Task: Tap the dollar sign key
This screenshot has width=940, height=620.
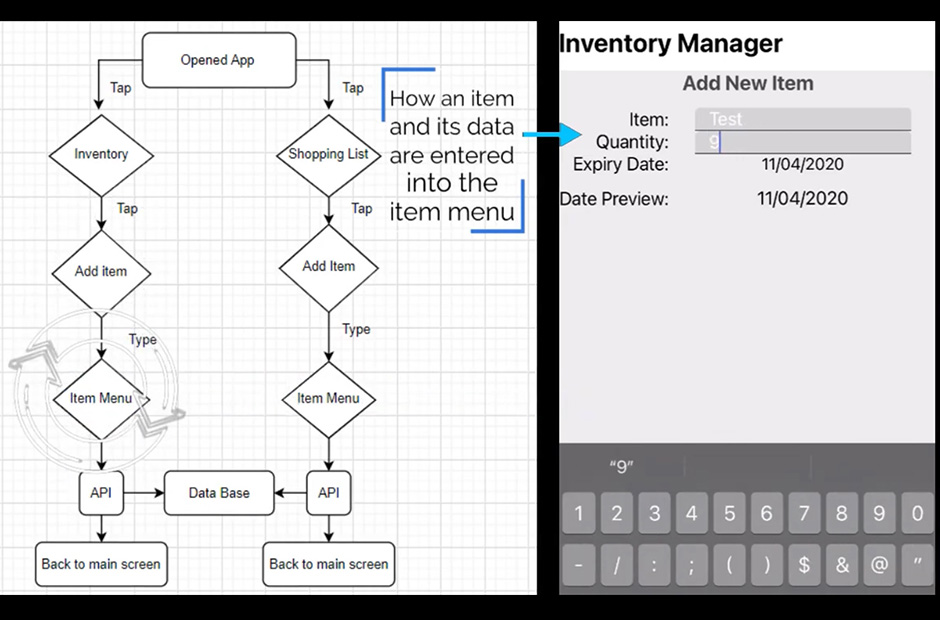Action: 804,565
